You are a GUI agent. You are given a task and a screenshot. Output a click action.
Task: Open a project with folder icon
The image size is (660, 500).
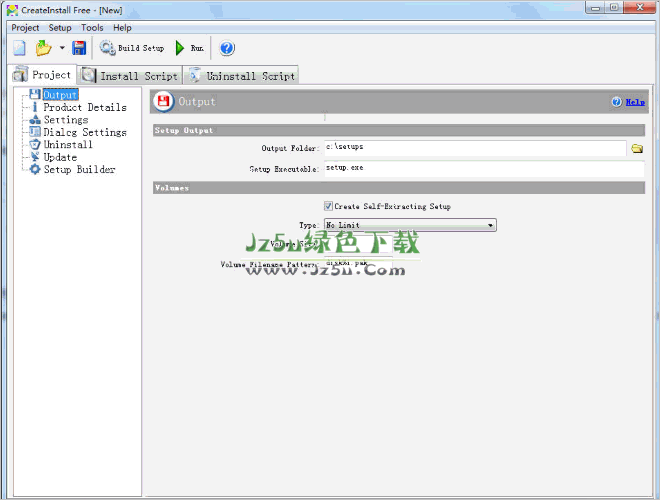43,48
